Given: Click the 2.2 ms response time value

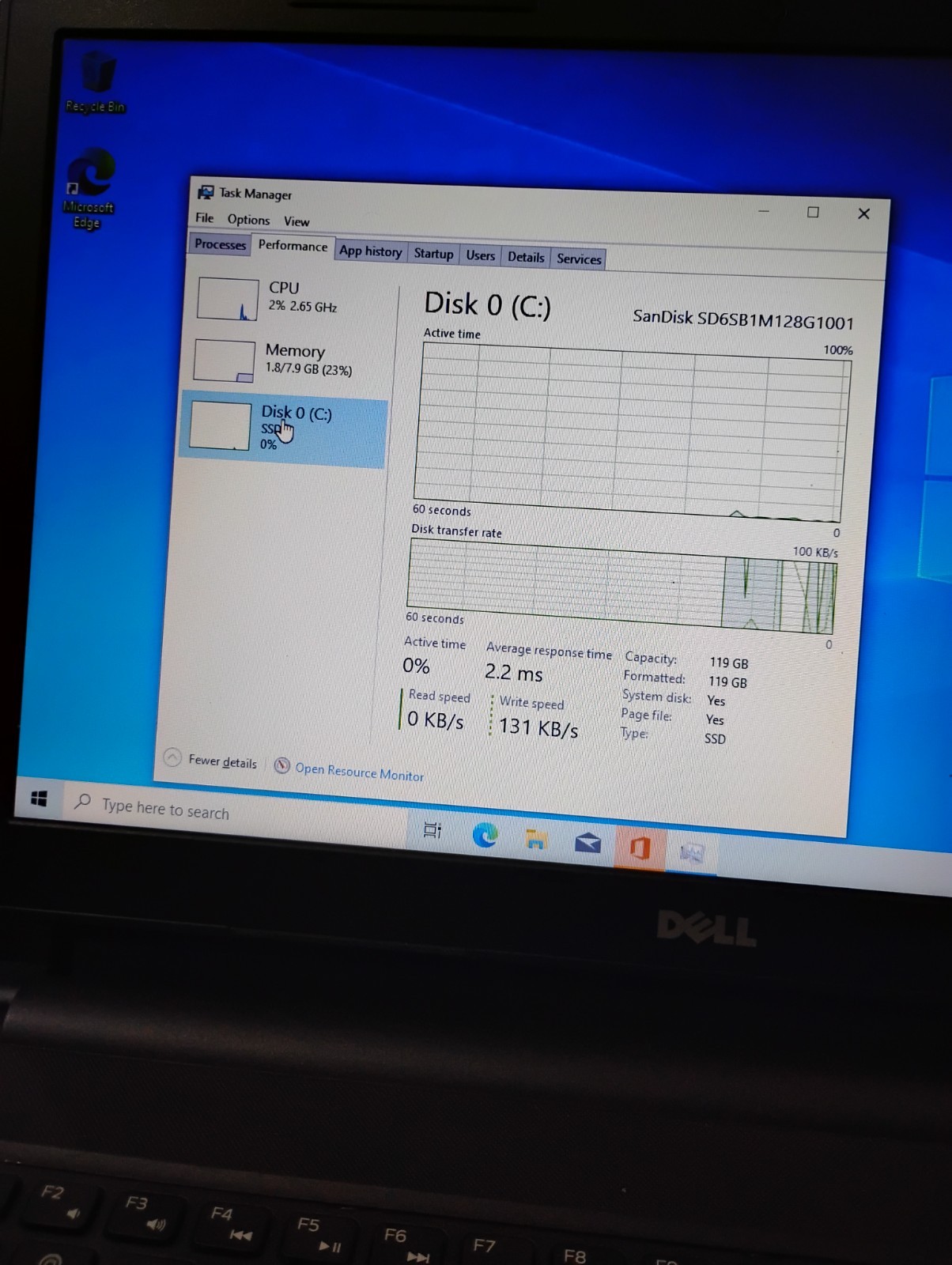Looking at the screenshot, I should (514, 672).
